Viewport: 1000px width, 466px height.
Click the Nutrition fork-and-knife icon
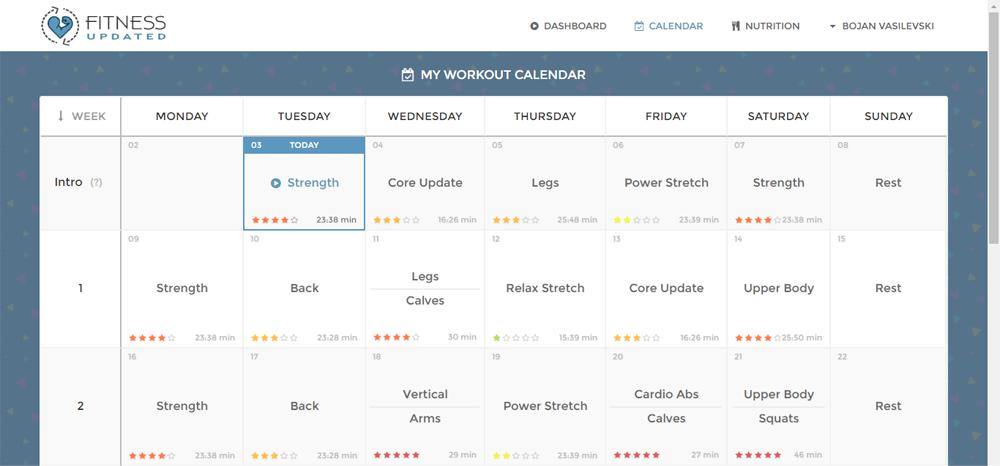(x=736, y=26)
